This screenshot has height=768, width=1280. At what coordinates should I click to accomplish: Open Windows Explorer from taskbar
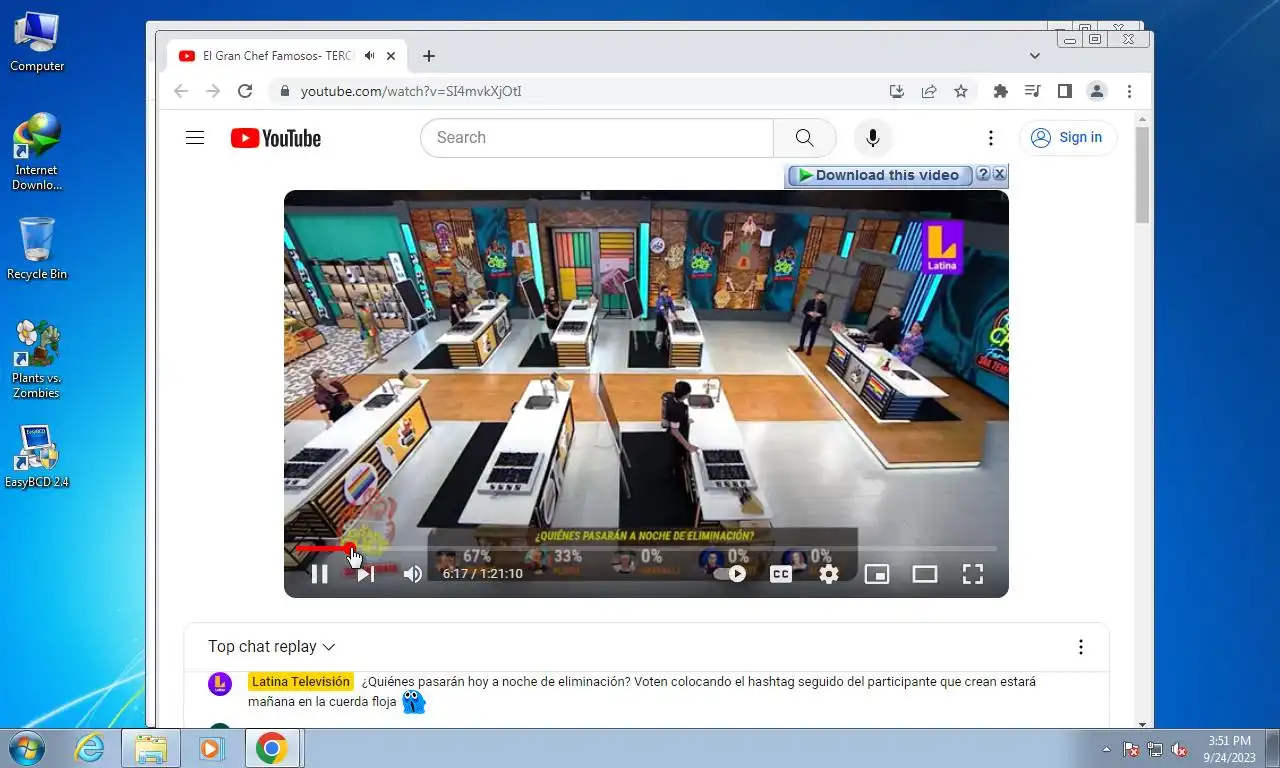click(151, 748)
